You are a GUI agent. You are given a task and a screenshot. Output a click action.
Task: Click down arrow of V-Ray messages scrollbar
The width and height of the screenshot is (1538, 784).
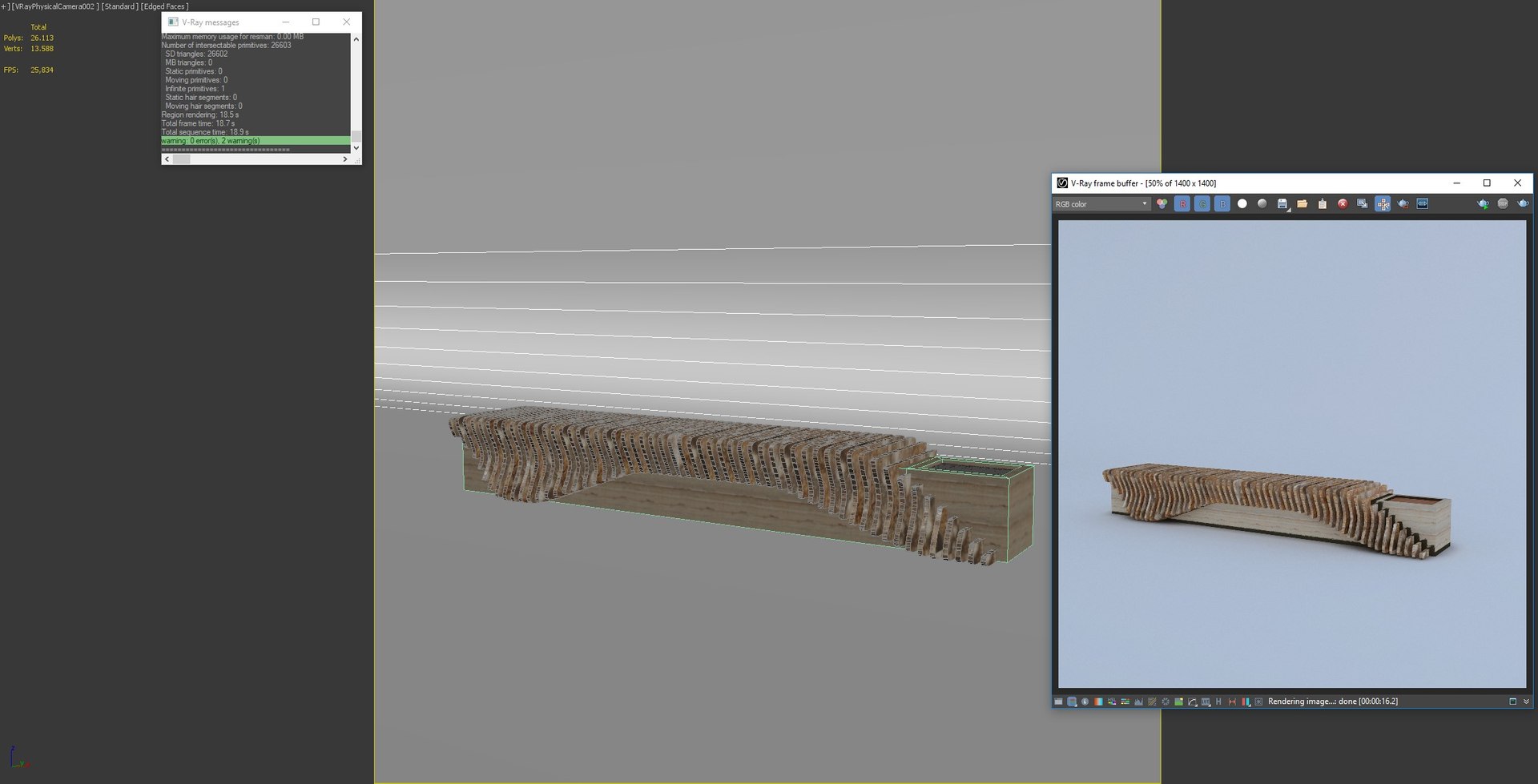356,148
